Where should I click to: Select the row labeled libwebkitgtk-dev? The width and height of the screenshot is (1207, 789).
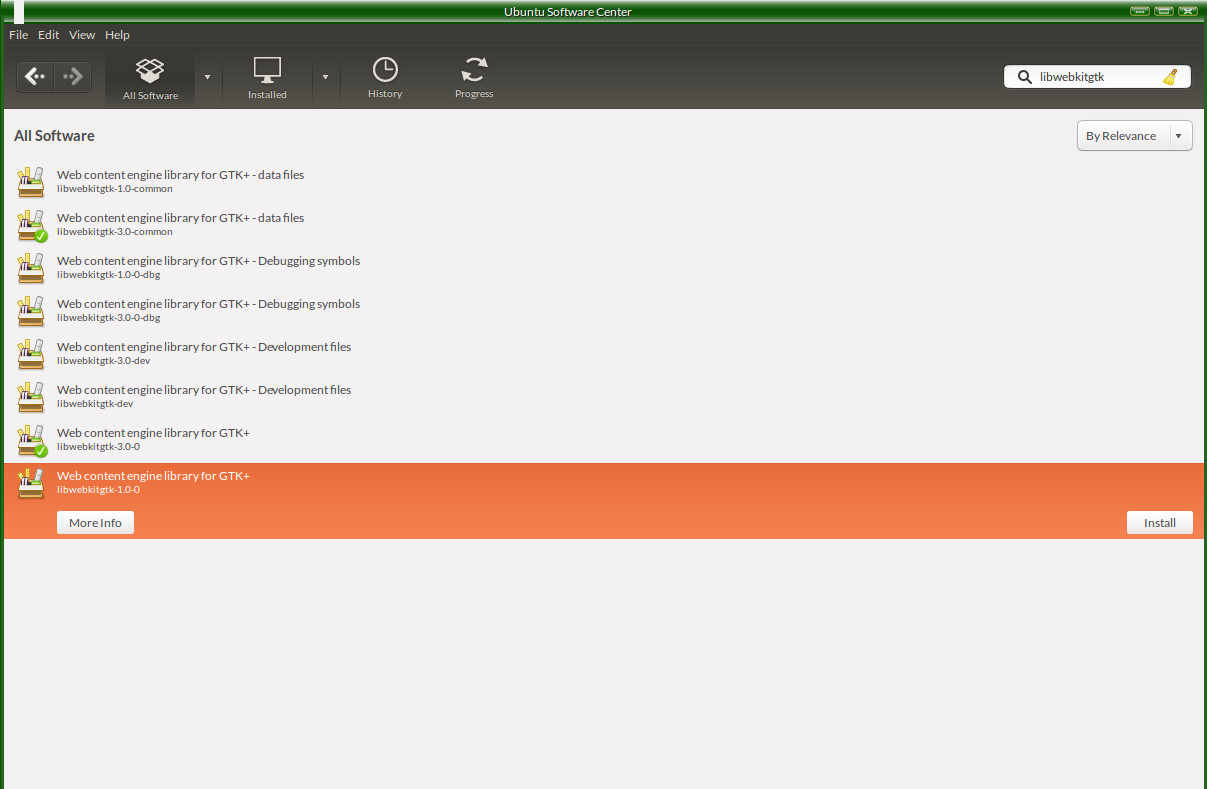[604, 397]
